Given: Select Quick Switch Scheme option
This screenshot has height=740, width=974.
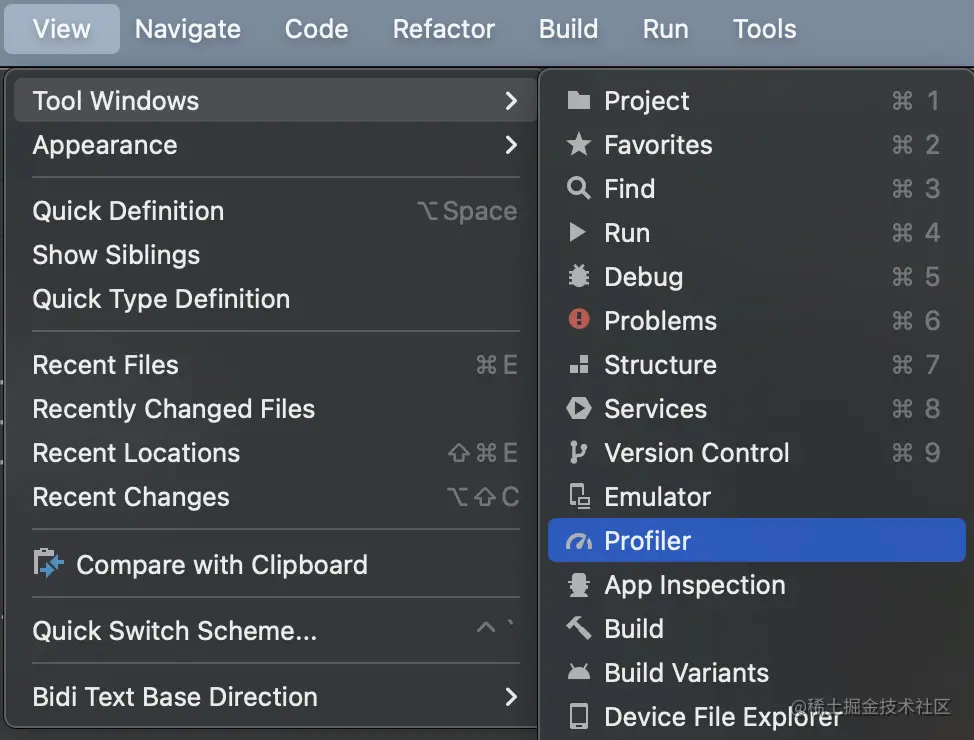Looking at the screenshot, I should click(x=175, y=631).
